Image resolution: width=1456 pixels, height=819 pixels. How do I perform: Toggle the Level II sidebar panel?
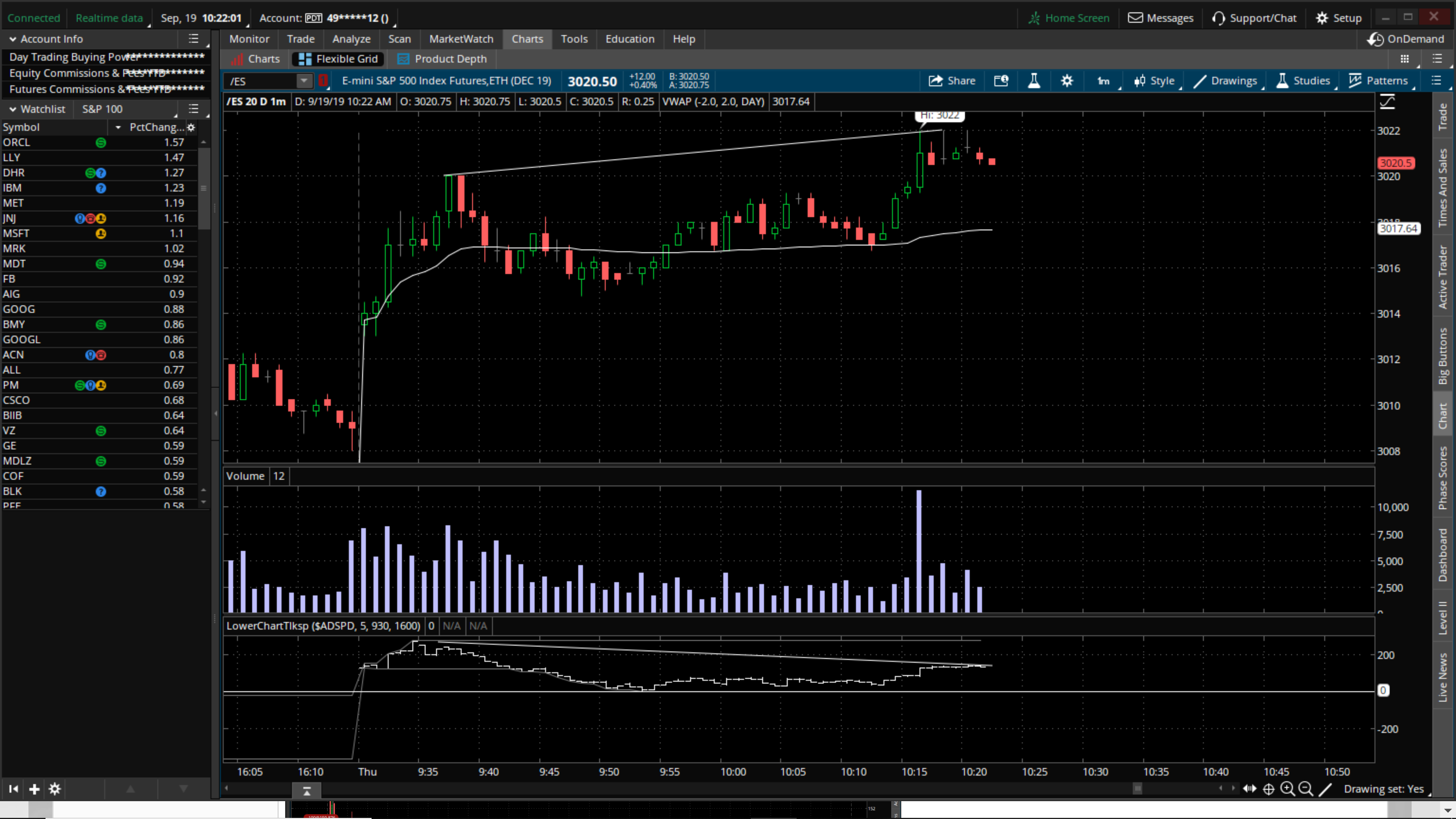[1443, 618]
